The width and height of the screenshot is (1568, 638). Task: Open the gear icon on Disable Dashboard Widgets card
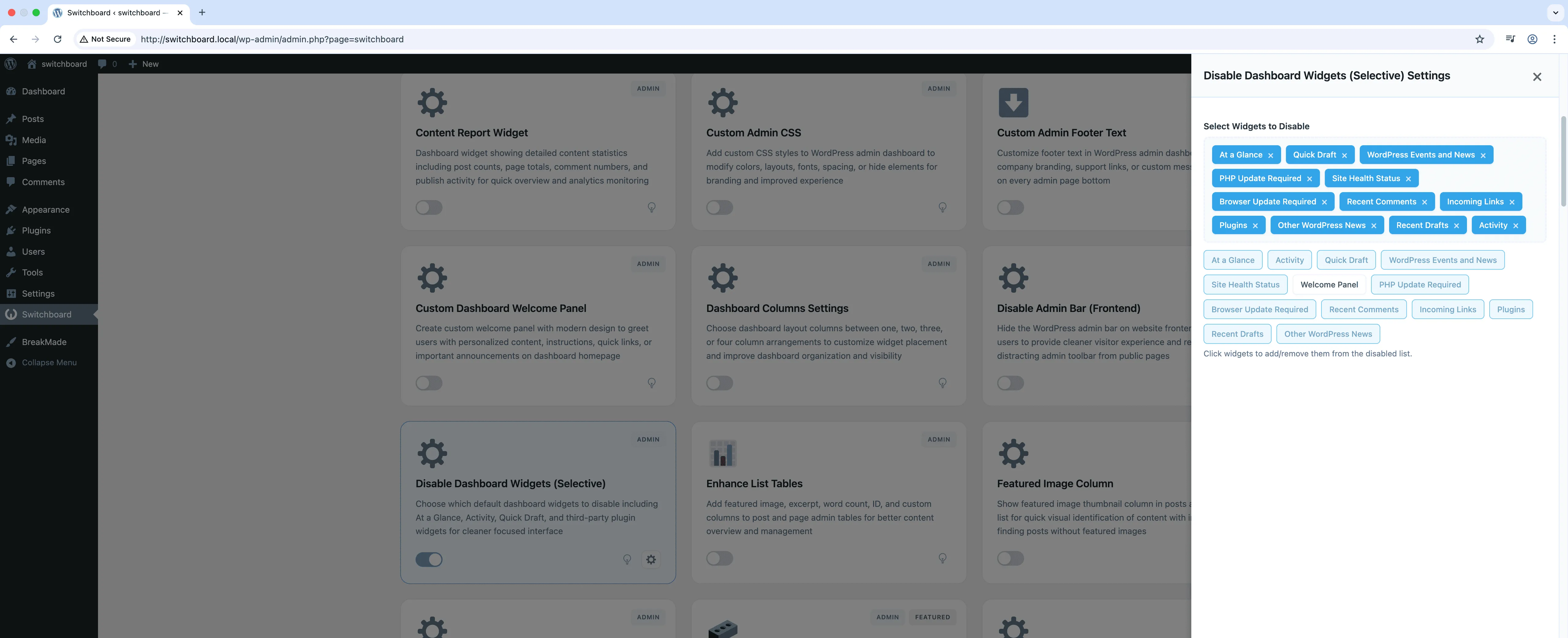pos(651,559)
